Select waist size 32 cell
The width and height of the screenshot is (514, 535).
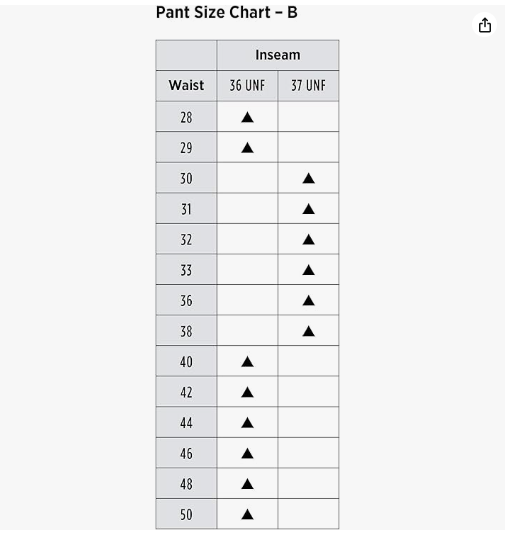click(186, 239)
